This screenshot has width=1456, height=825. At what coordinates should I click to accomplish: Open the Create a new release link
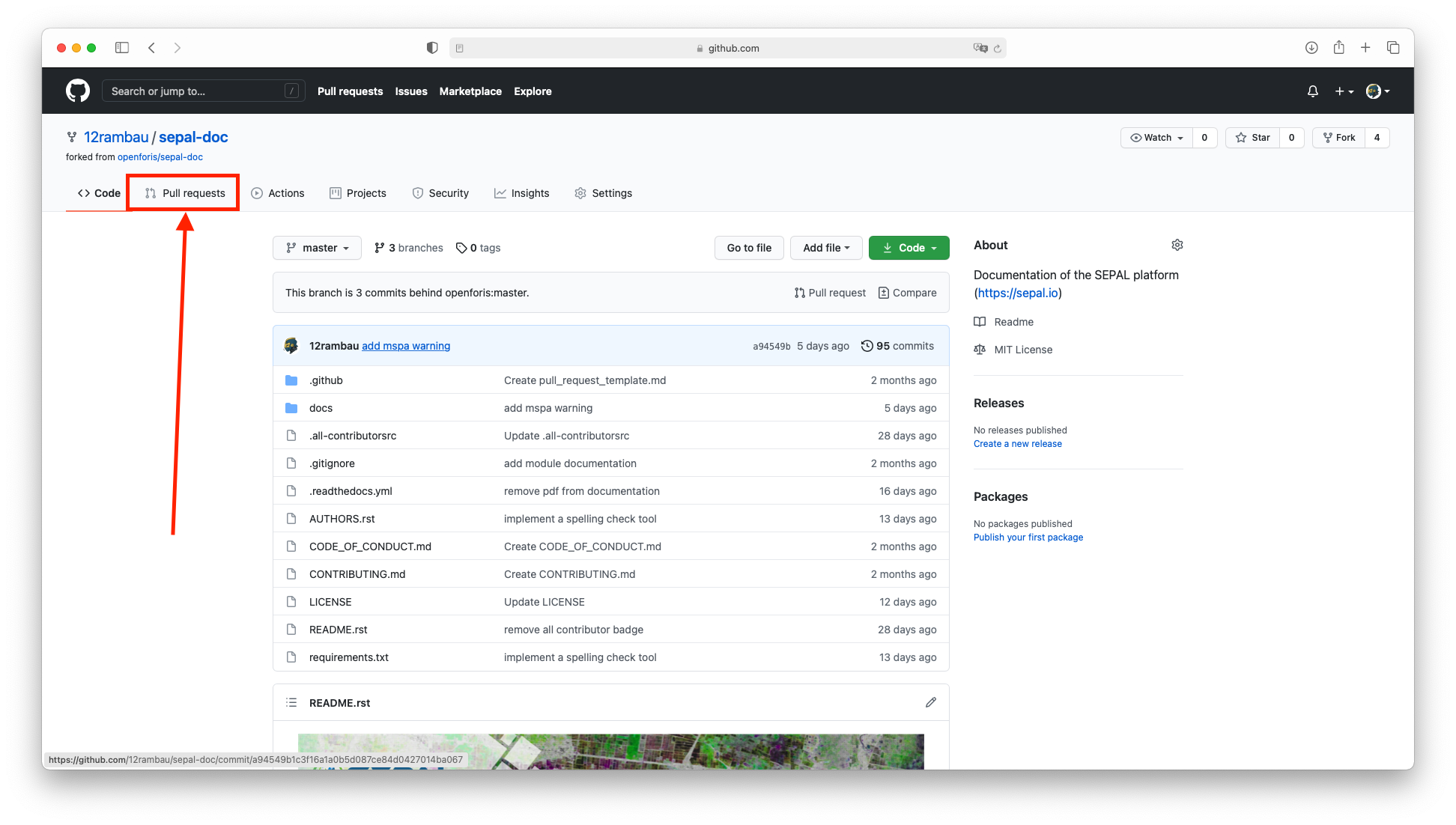pyautogui.click(x=1017, y=443)
